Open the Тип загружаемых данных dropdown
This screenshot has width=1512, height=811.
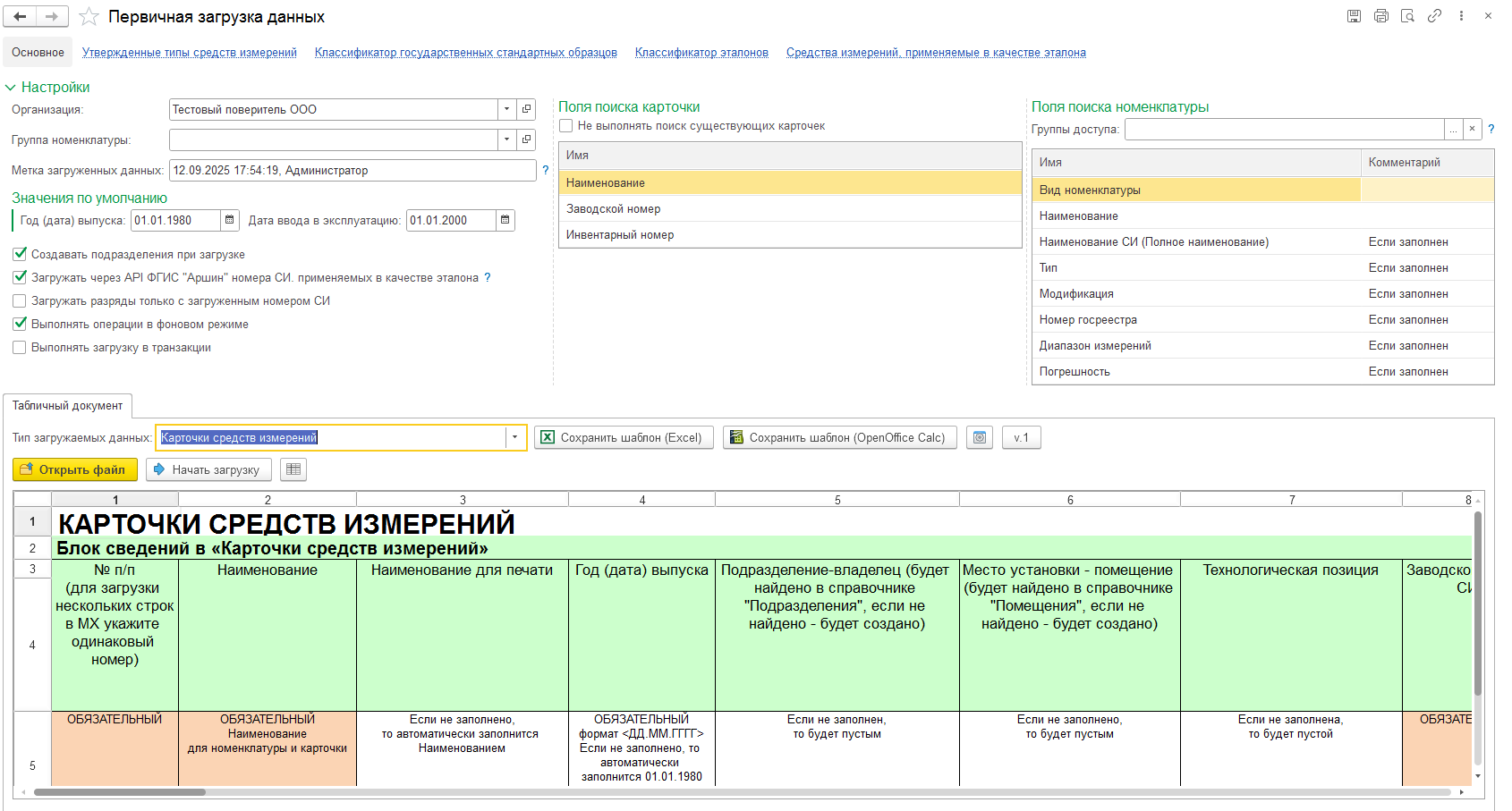click(x=514, y=437)
